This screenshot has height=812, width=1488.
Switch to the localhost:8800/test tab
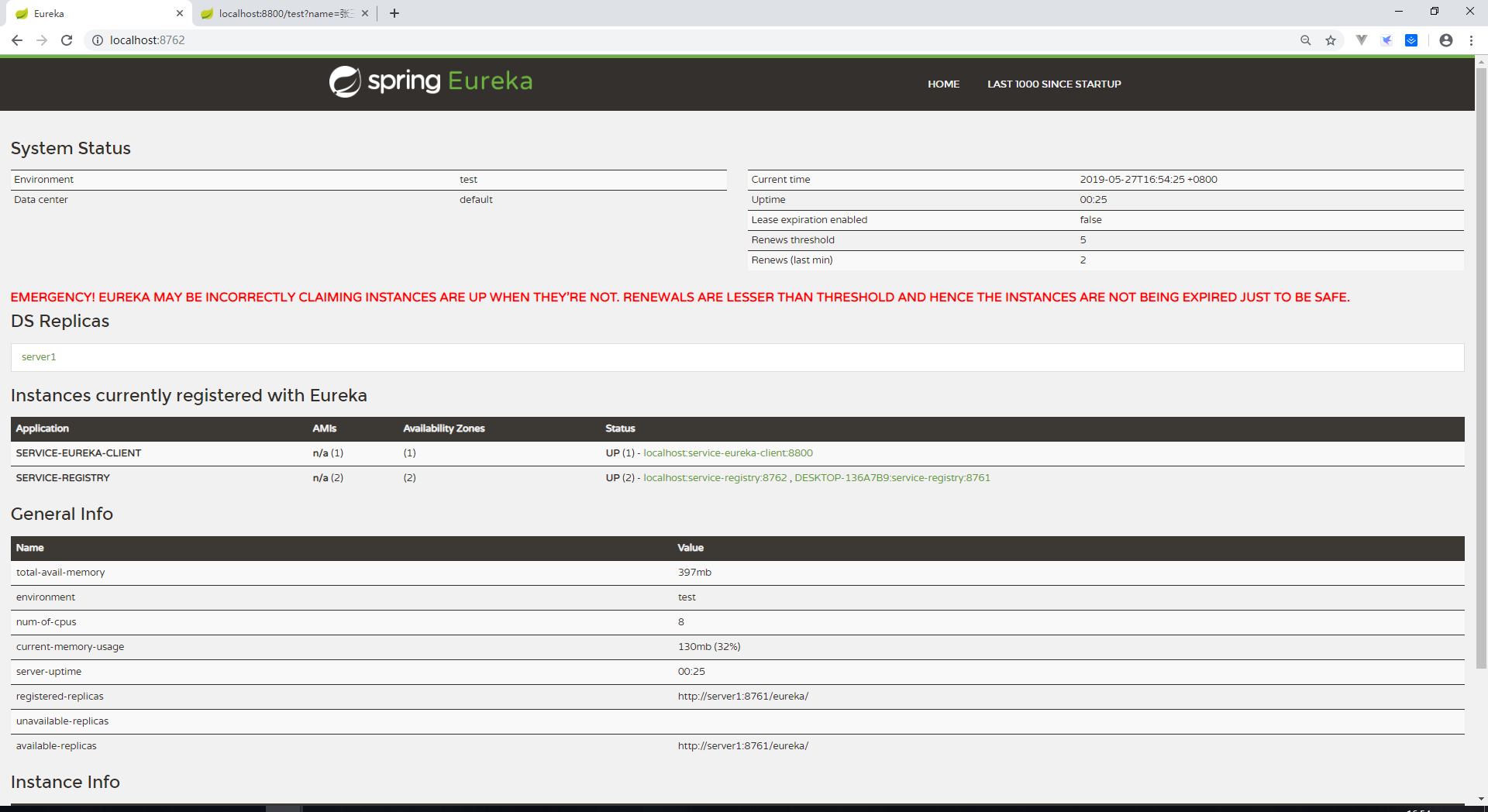click(x=284, y=13)
